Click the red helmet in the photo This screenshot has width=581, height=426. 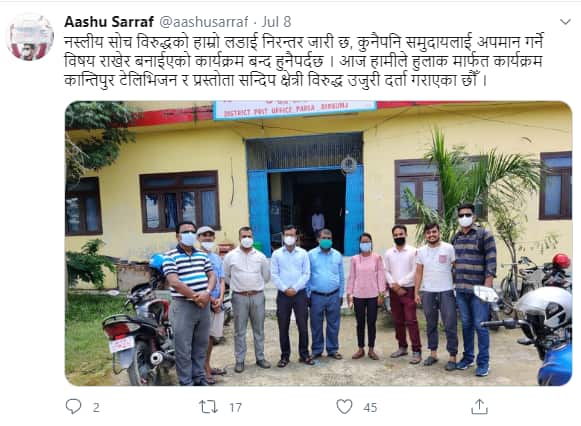[562, 261]
